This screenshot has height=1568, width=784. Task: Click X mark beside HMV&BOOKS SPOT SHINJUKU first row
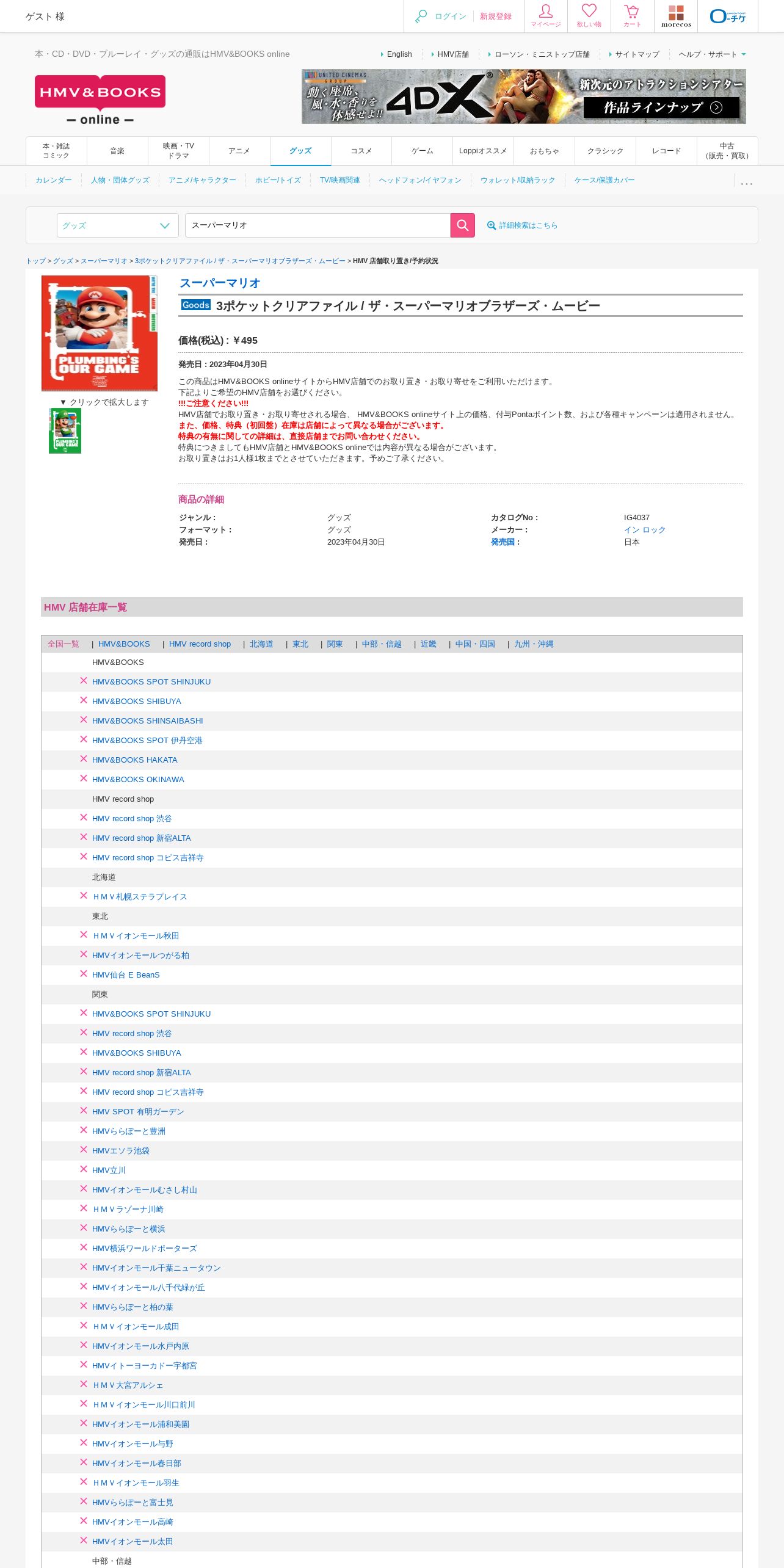(84, 681)
